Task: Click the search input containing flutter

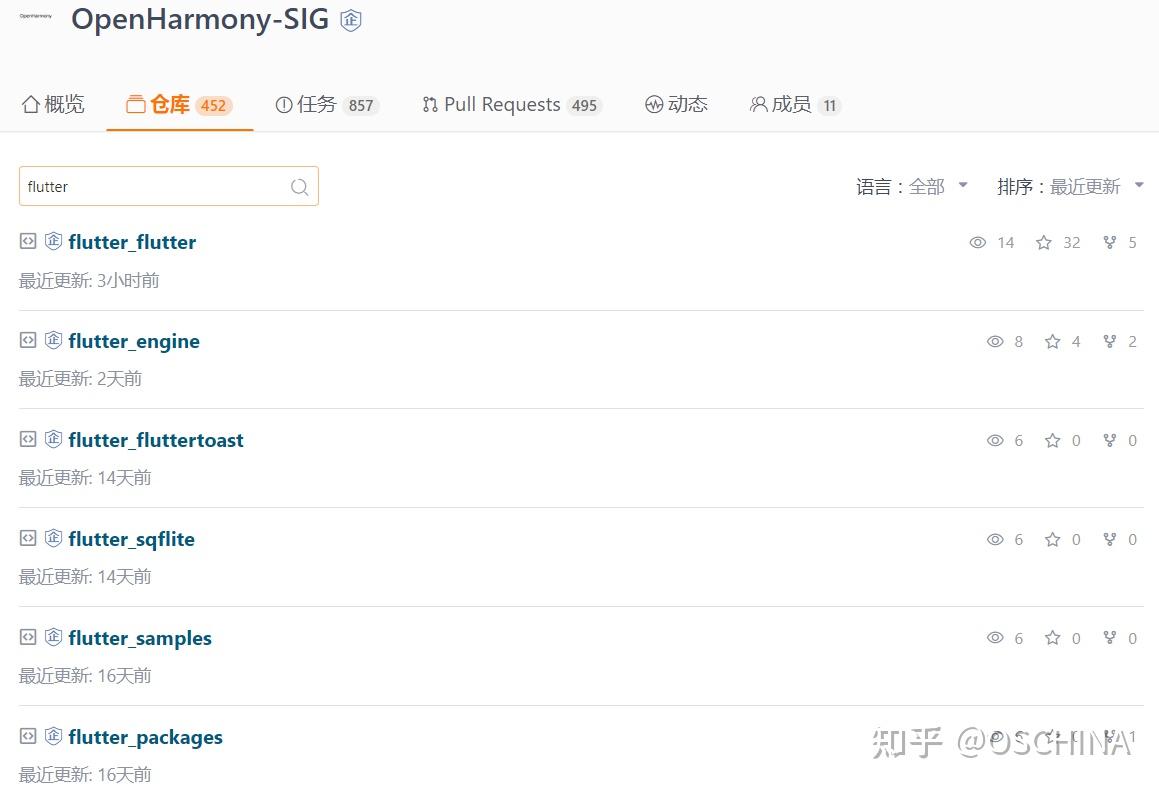Action: 150,186
